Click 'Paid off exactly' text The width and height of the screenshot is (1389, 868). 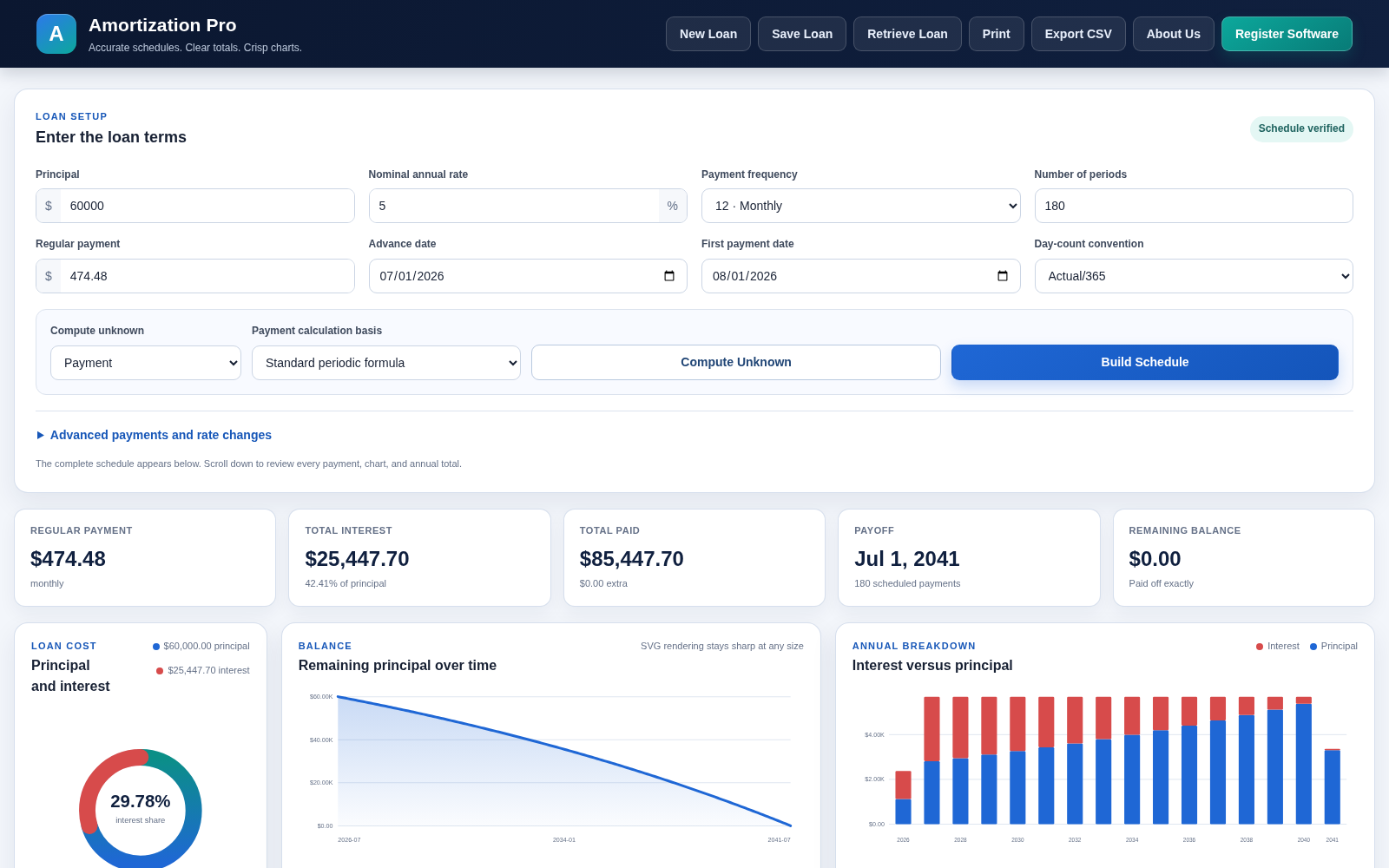point(1161,583)
